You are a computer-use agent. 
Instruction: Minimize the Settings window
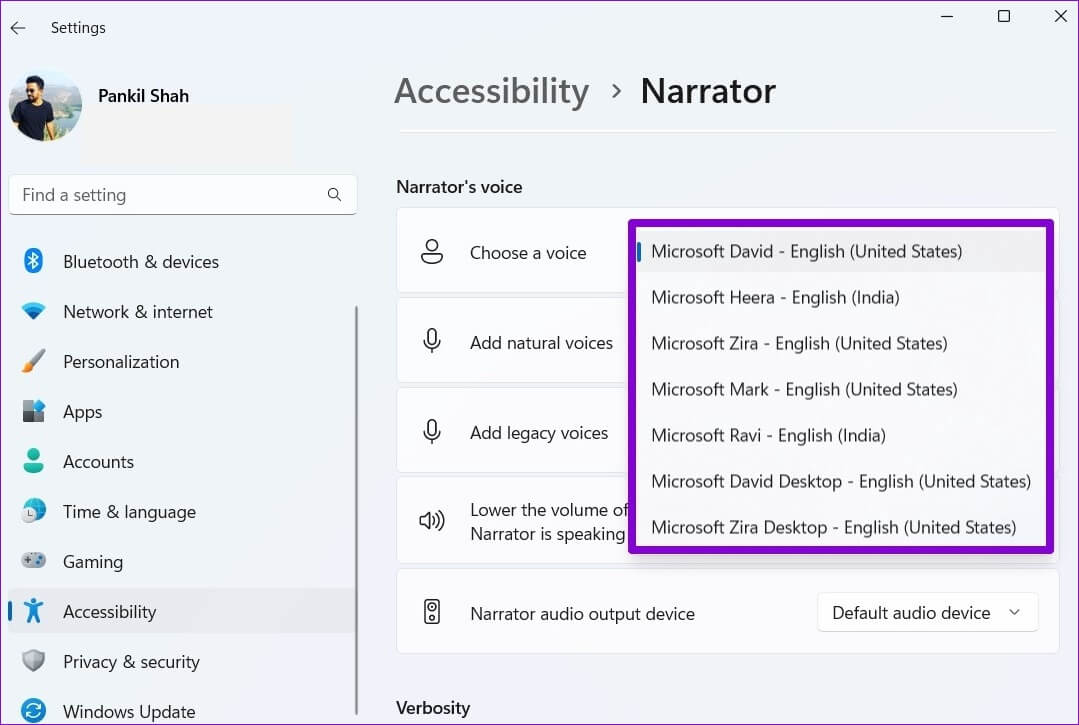[x=947, y=16]
